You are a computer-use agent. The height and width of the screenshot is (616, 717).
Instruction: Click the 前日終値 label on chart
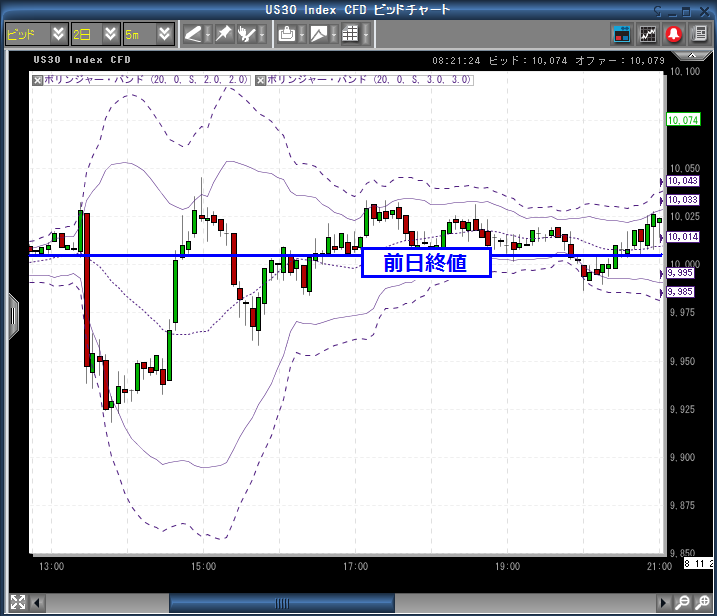425,263
